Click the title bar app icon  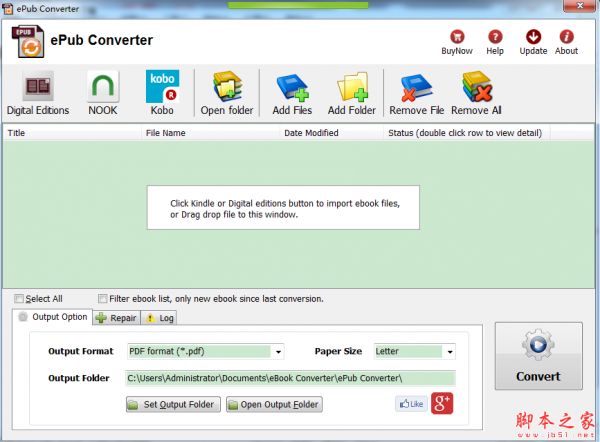point(8,8)
